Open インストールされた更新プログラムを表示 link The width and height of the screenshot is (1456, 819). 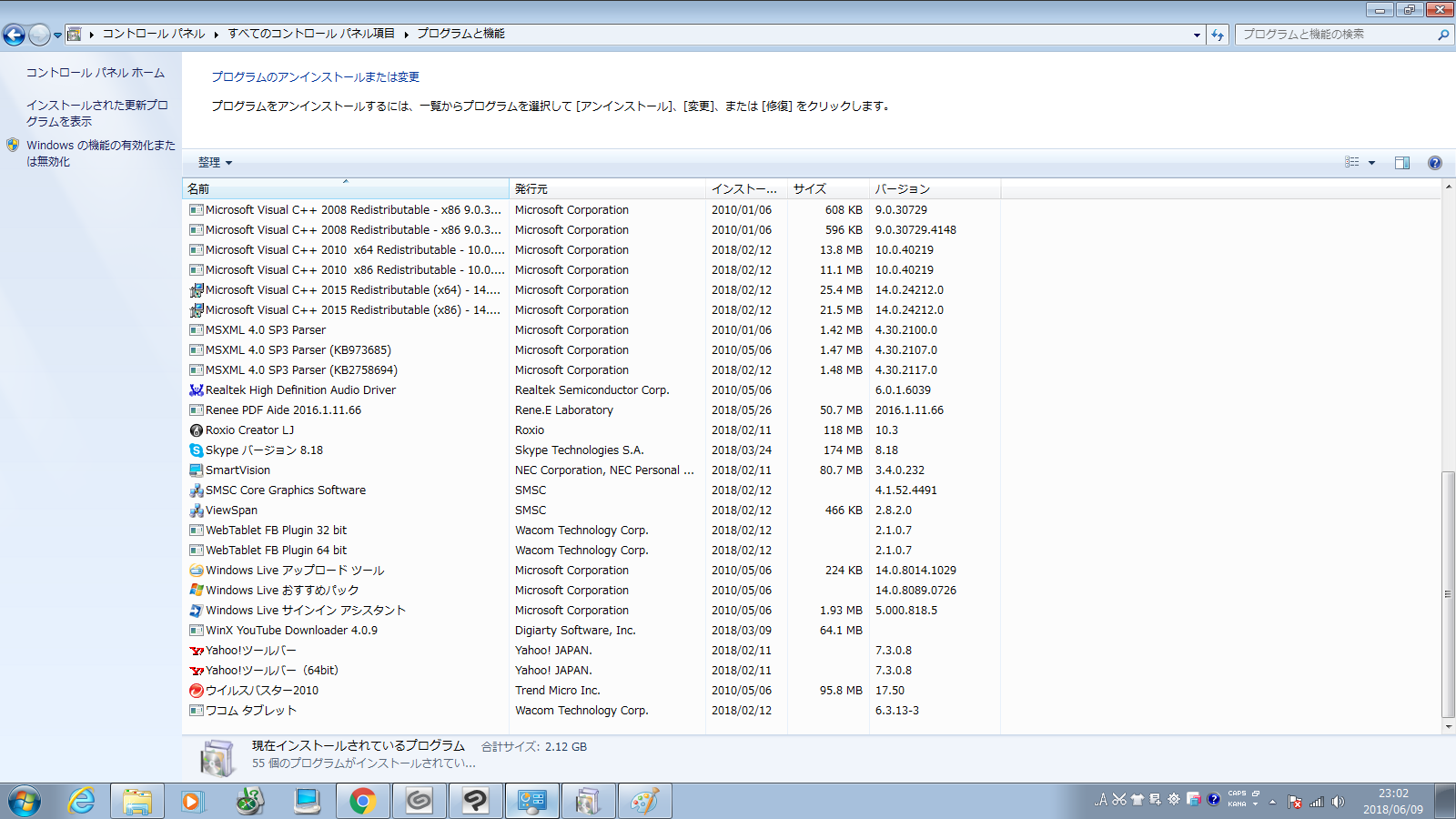coord(96,113)
